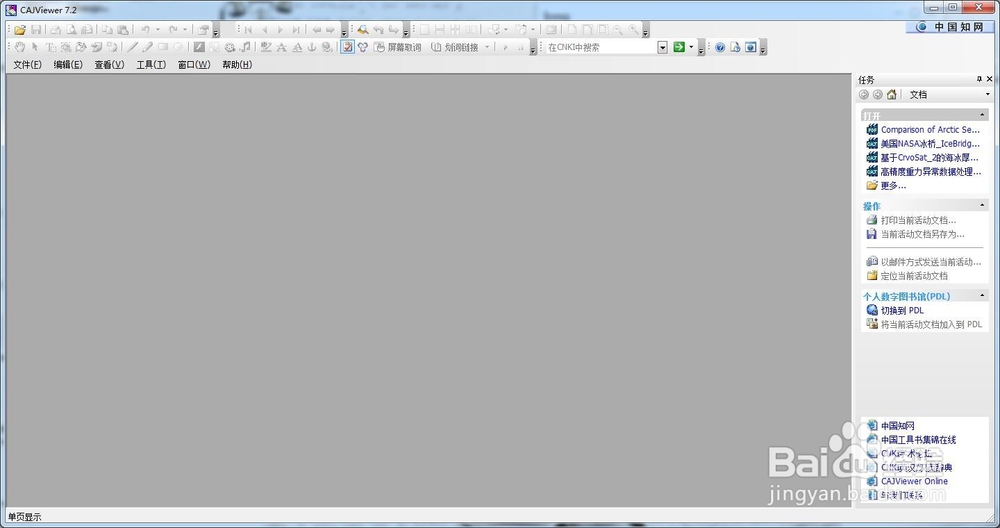Select the arrow pointer tool

[35, 47]
